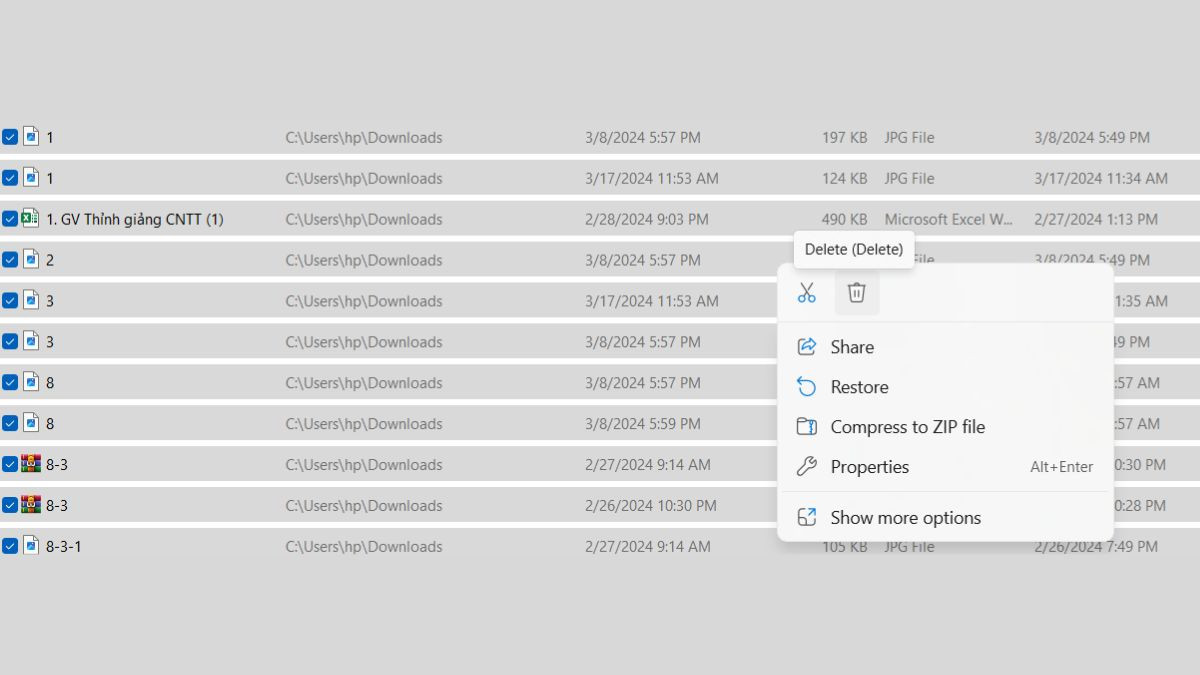Click the Delete trash can icon
This screenshot has width=1200, height=675.
[857, 293]
